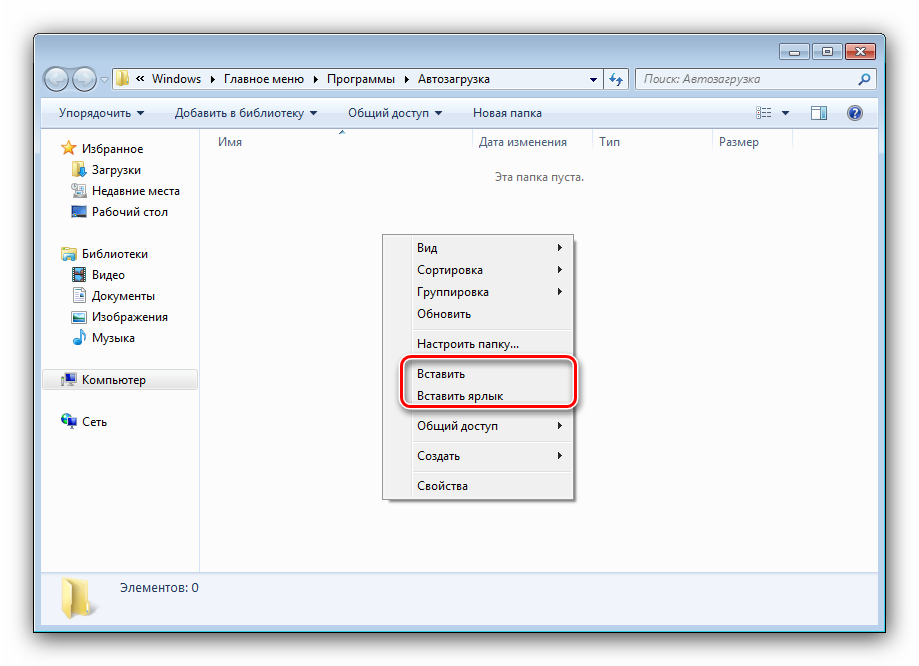Toggle the preview pane icon
The height and width of the screenshot is (666, 919).
click(819, 113)
